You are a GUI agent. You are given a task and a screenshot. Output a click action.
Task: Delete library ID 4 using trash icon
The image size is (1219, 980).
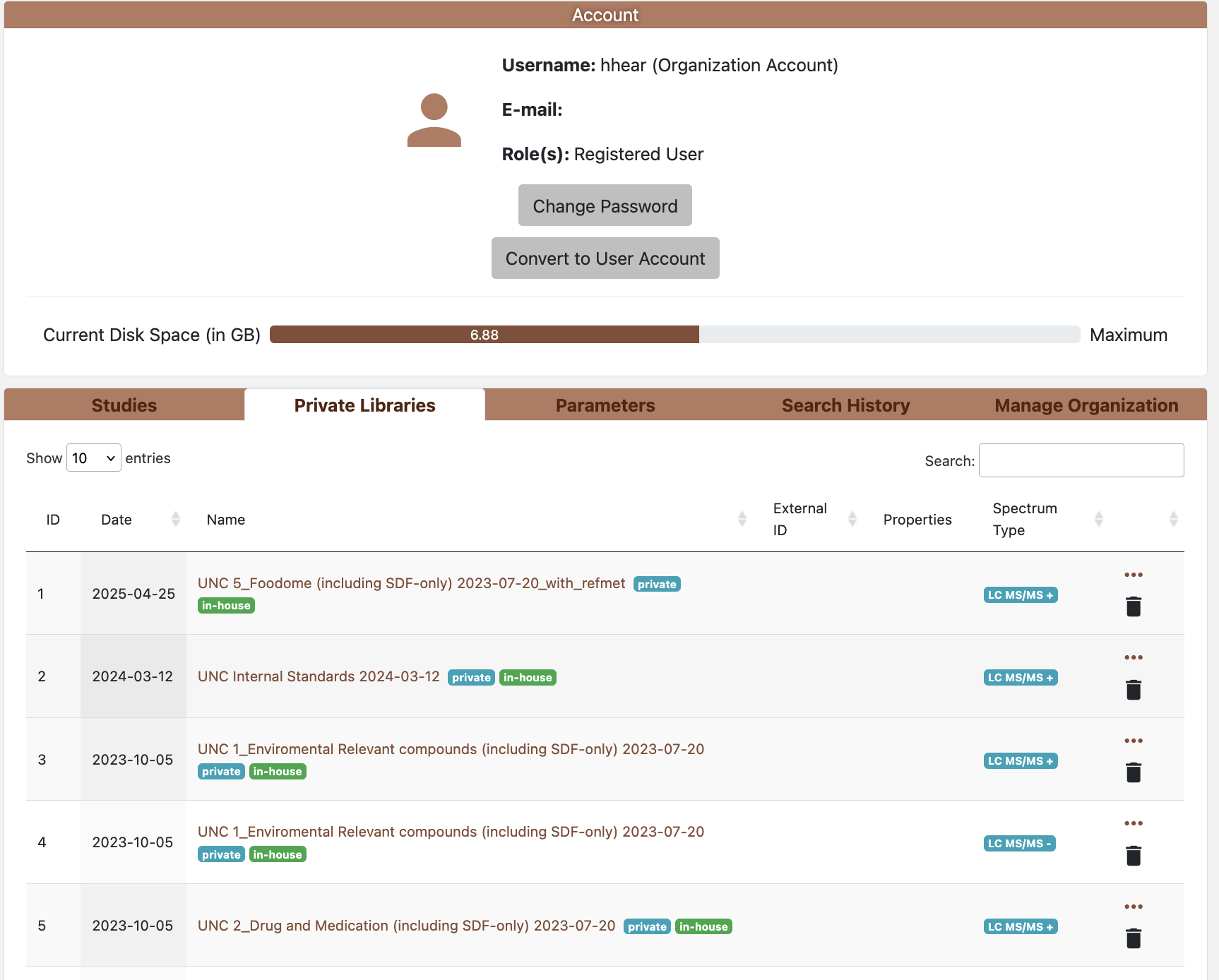[x=1133, y=856]
